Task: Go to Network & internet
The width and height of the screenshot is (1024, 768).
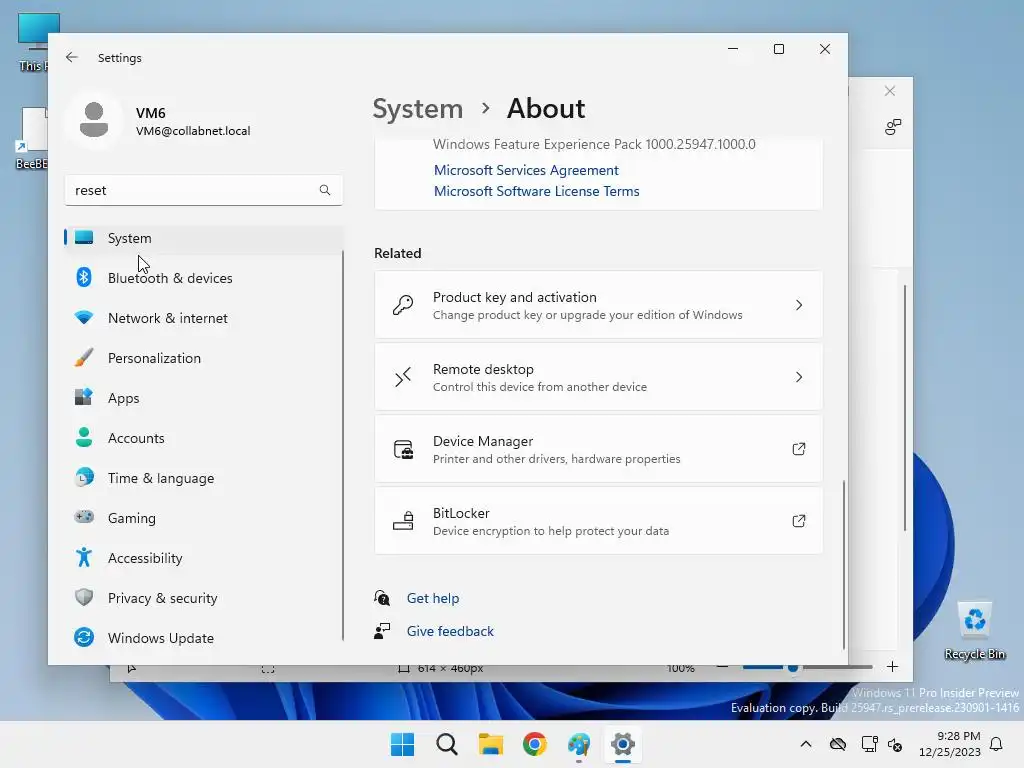Action: pos(204,318)
